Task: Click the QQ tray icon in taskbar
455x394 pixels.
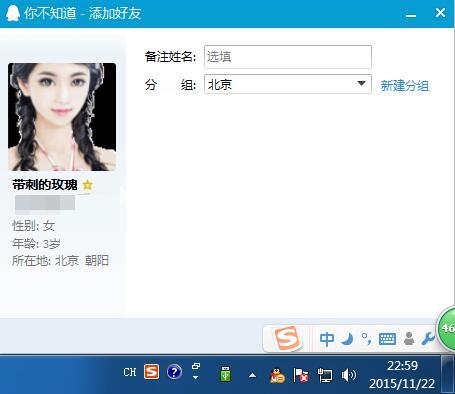Action: (x=277, y=375)
